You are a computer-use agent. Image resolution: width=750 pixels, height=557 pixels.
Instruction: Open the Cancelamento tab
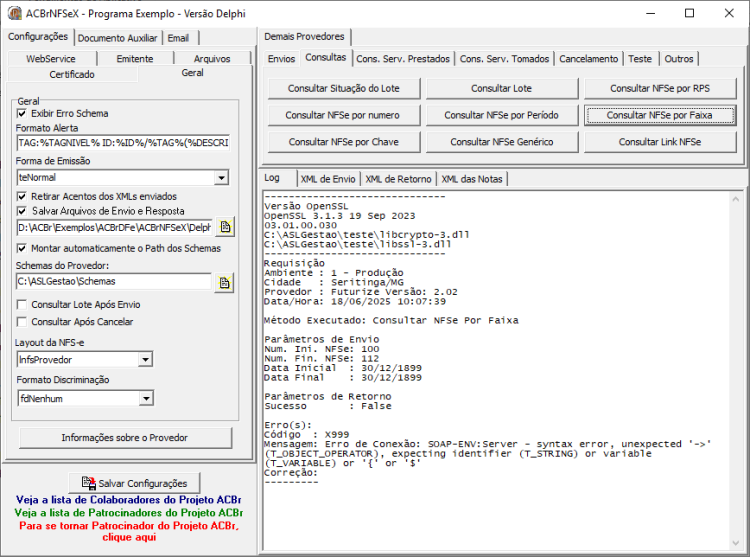588,59
